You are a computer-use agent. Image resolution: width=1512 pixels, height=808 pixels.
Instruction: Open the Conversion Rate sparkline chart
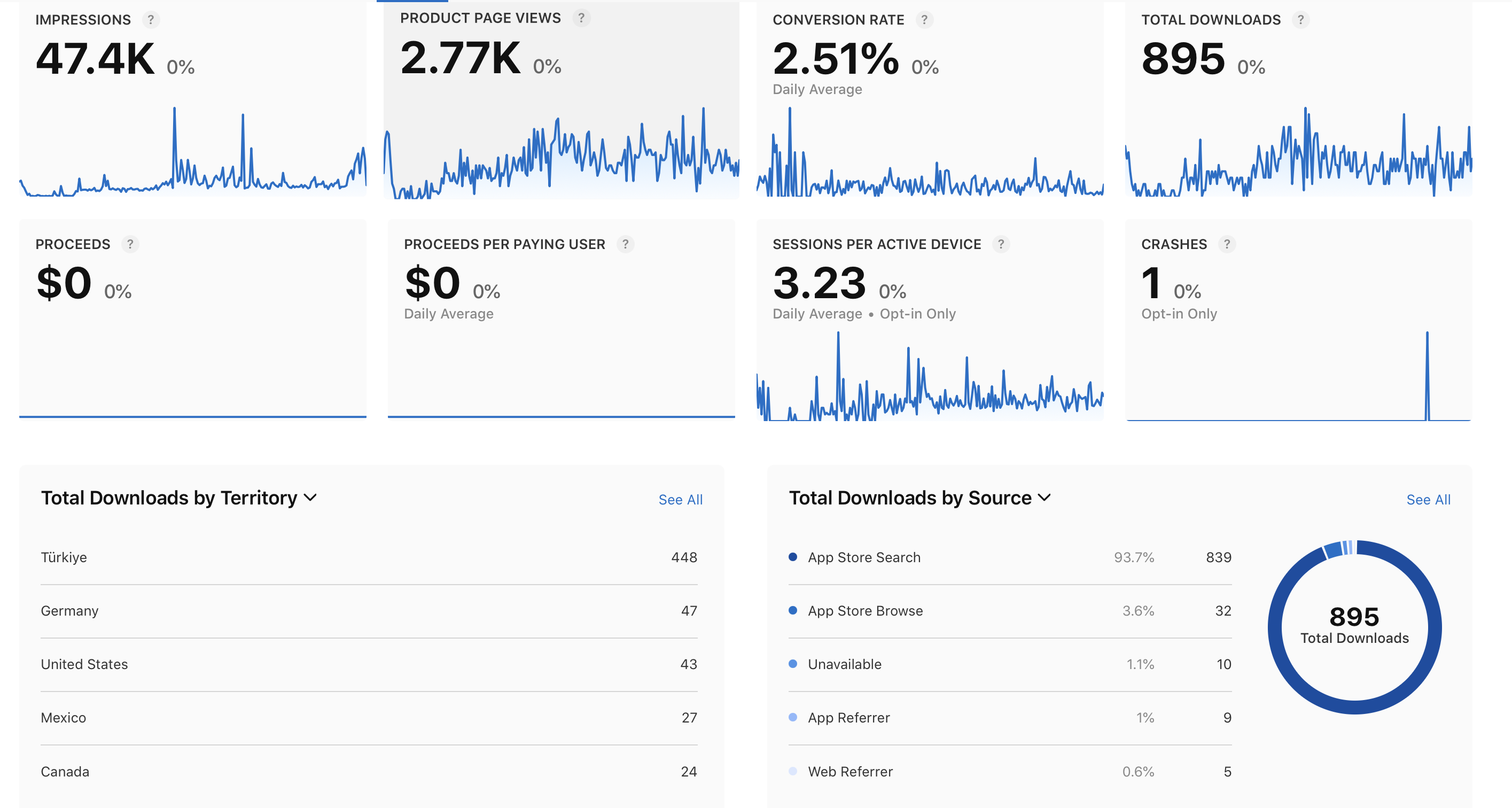click(x=930, y=152)
